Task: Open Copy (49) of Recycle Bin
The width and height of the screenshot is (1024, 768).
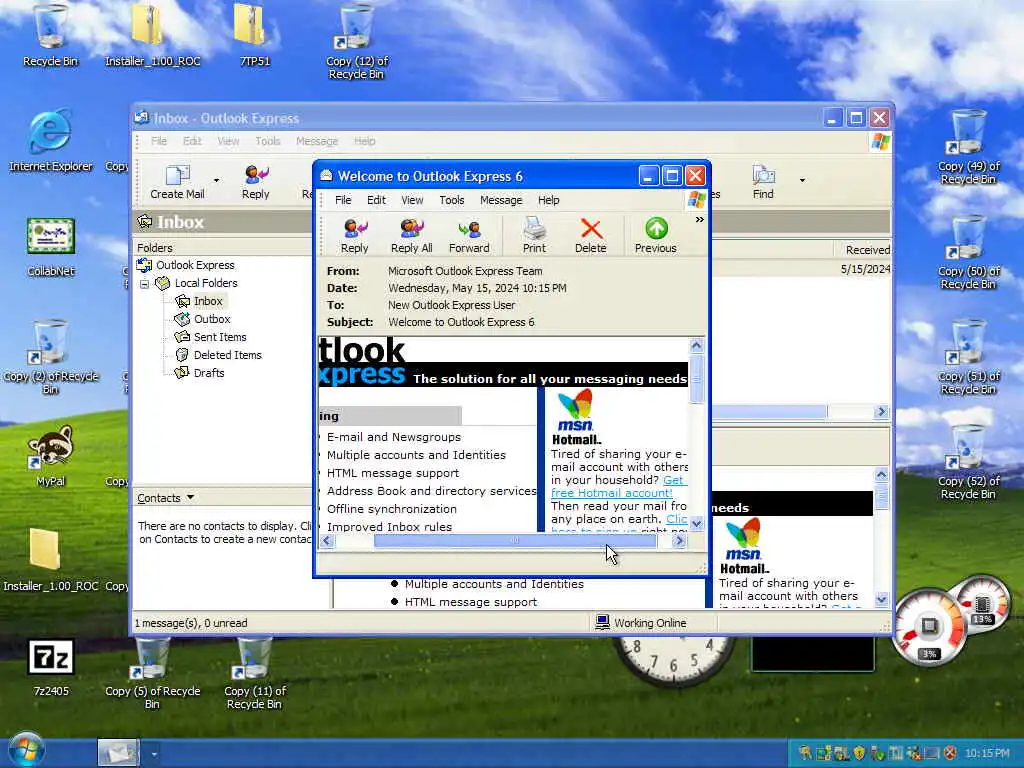Action: [968, 147]
